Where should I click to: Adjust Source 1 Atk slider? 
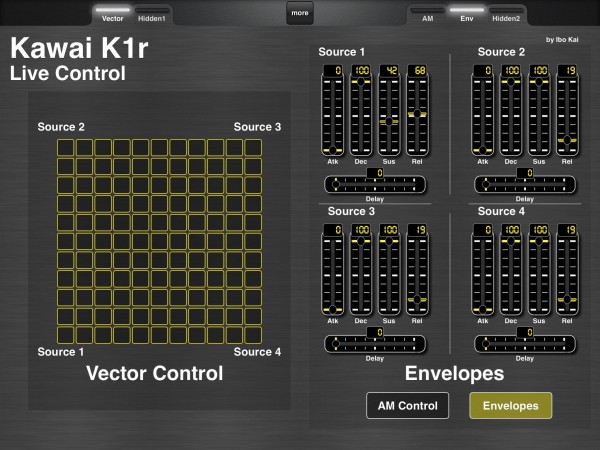click(x=333, y=116)
